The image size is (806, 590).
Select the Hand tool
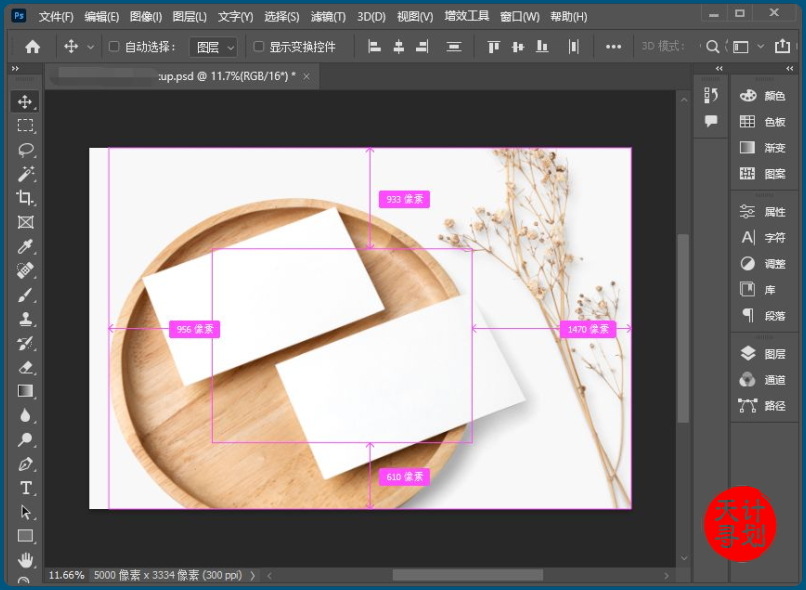(x=25, y=560)
